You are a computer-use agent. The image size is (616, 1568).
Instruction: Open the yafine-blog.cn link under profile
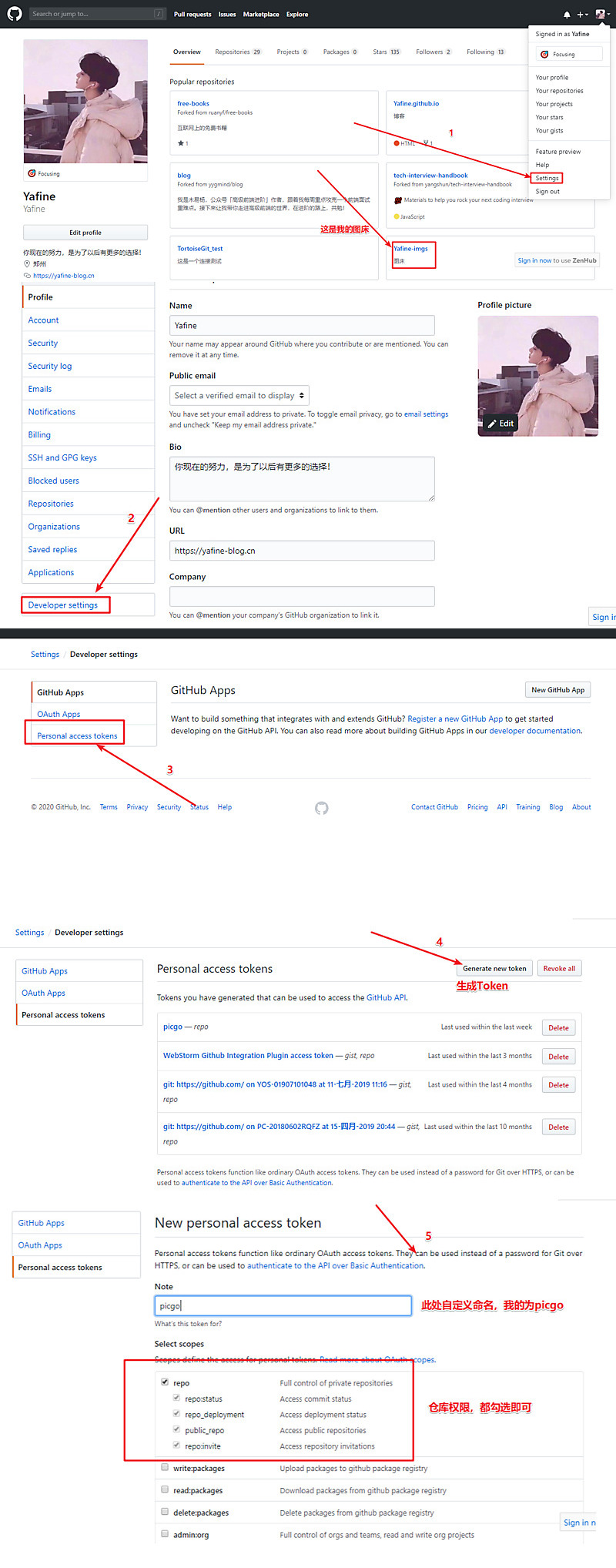click(x=63, y=276)
